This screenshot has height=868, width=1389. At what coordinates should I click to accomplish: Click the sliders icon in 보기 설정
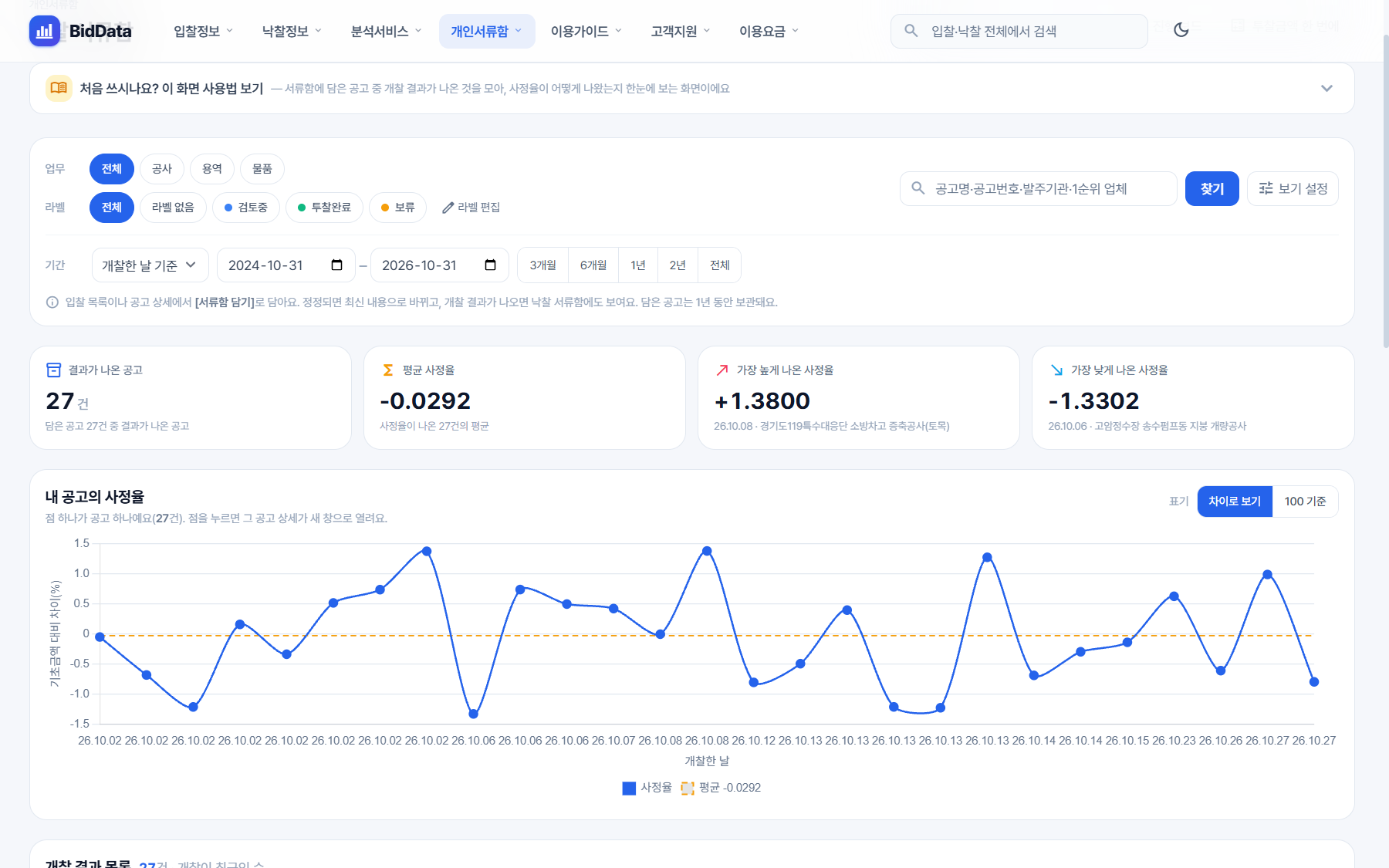pyautogui.click(x=1266, y=188)
